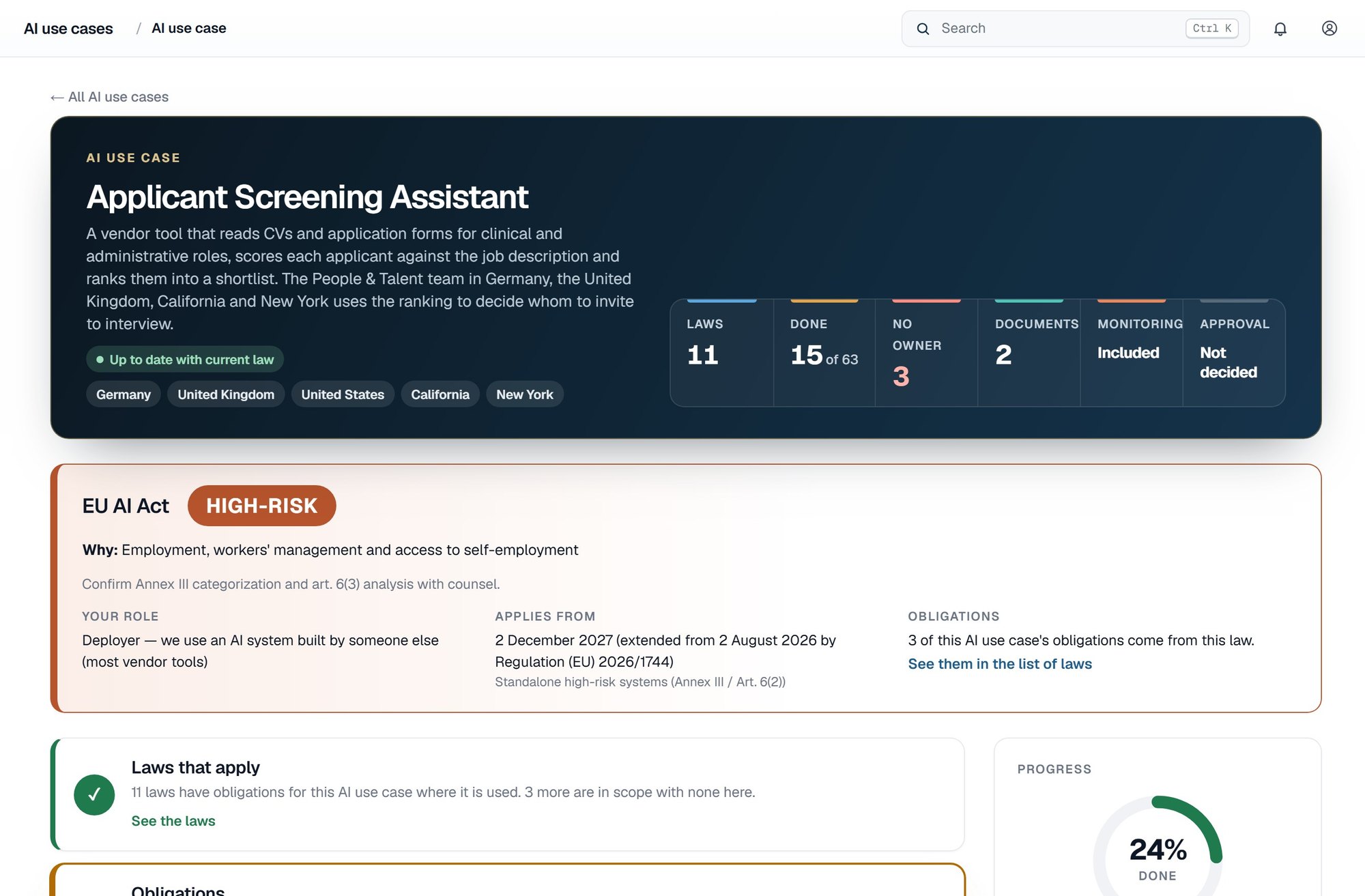This screenshot has height=896, width=1365.
Task: Open the Approval Not decided tile
Action: pos(1234,353)
